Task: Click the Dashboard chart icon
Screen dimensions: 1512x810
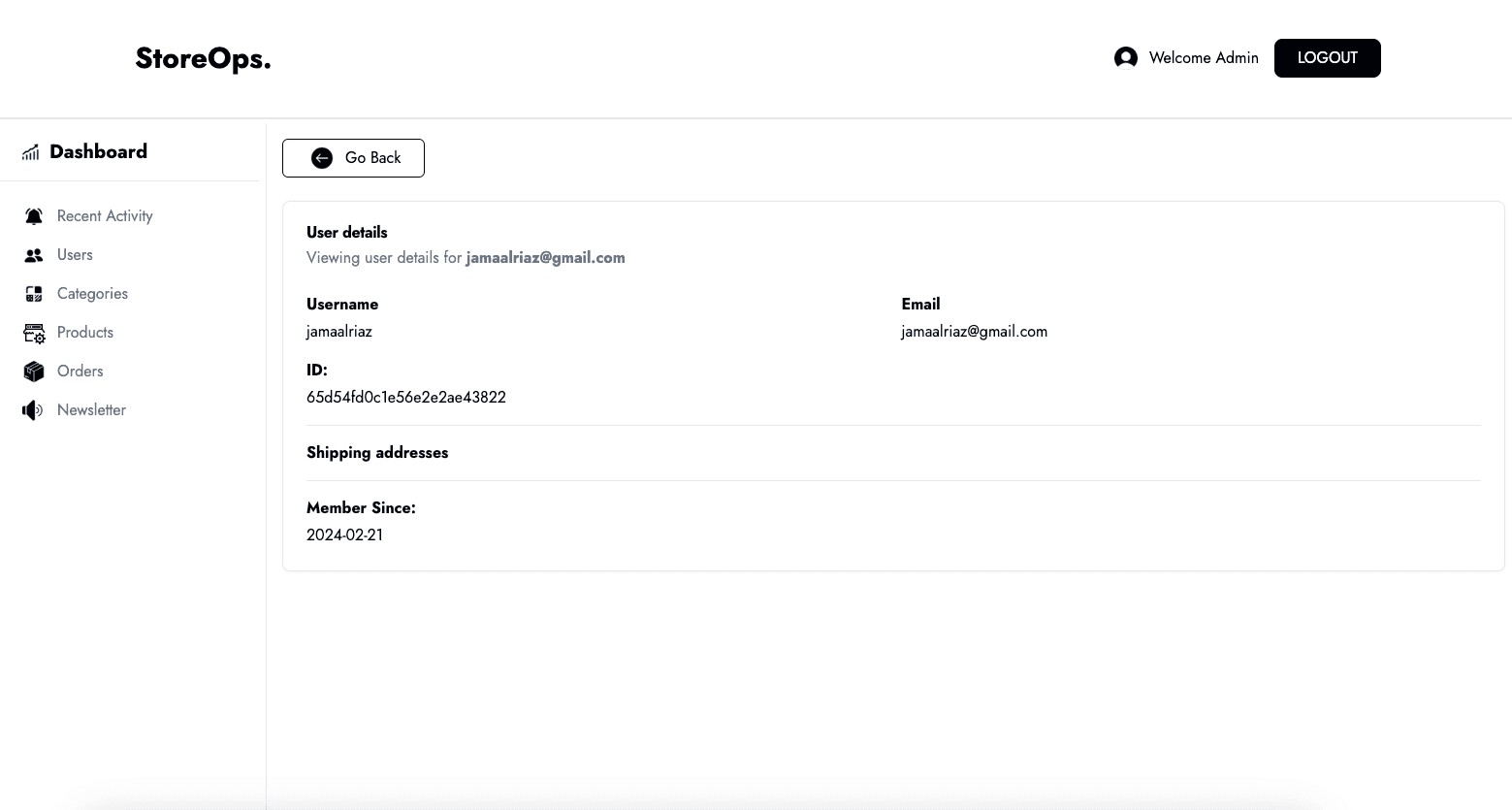Action: click(x=31, y=152)
